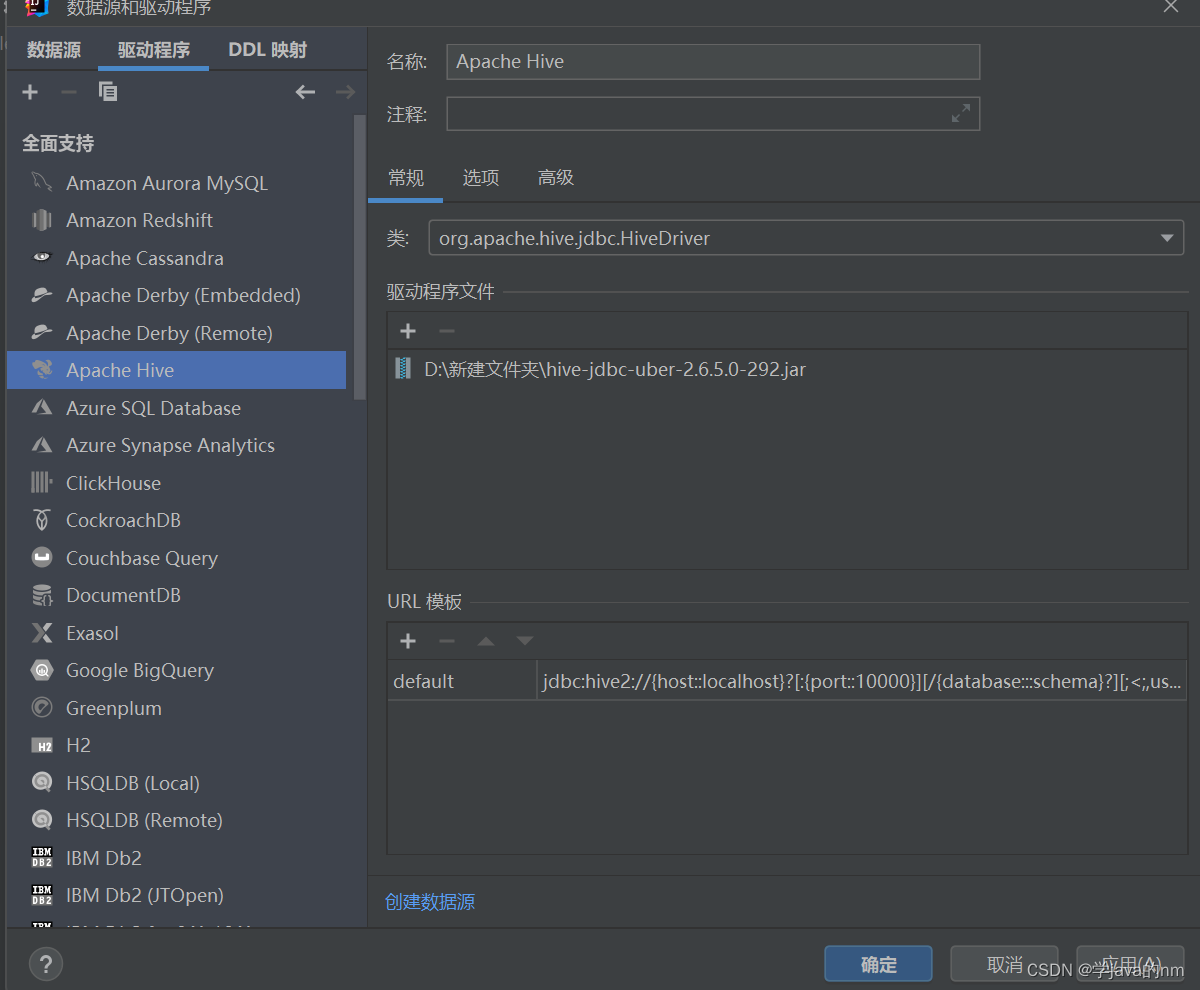
Task: Close the 数据源和驱动程序 dialog
Action: pyautogui.click(x=1170, y=7)
